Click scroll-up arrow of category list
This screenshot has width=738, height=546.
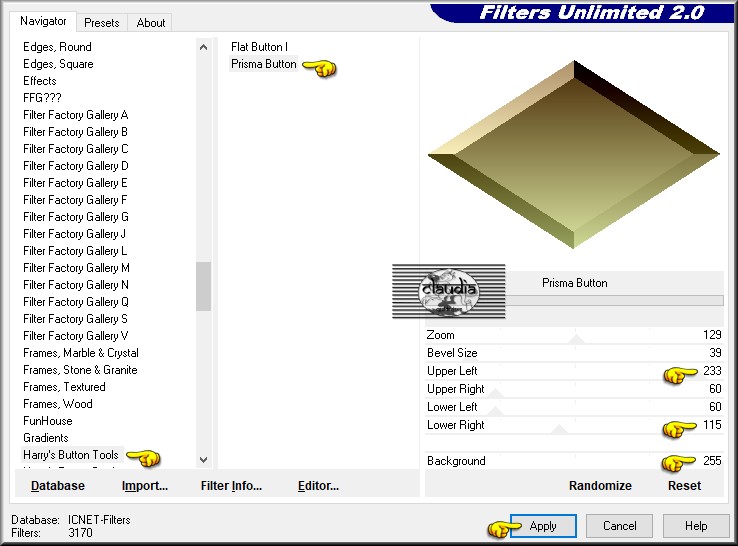click(x=203, y=47)
